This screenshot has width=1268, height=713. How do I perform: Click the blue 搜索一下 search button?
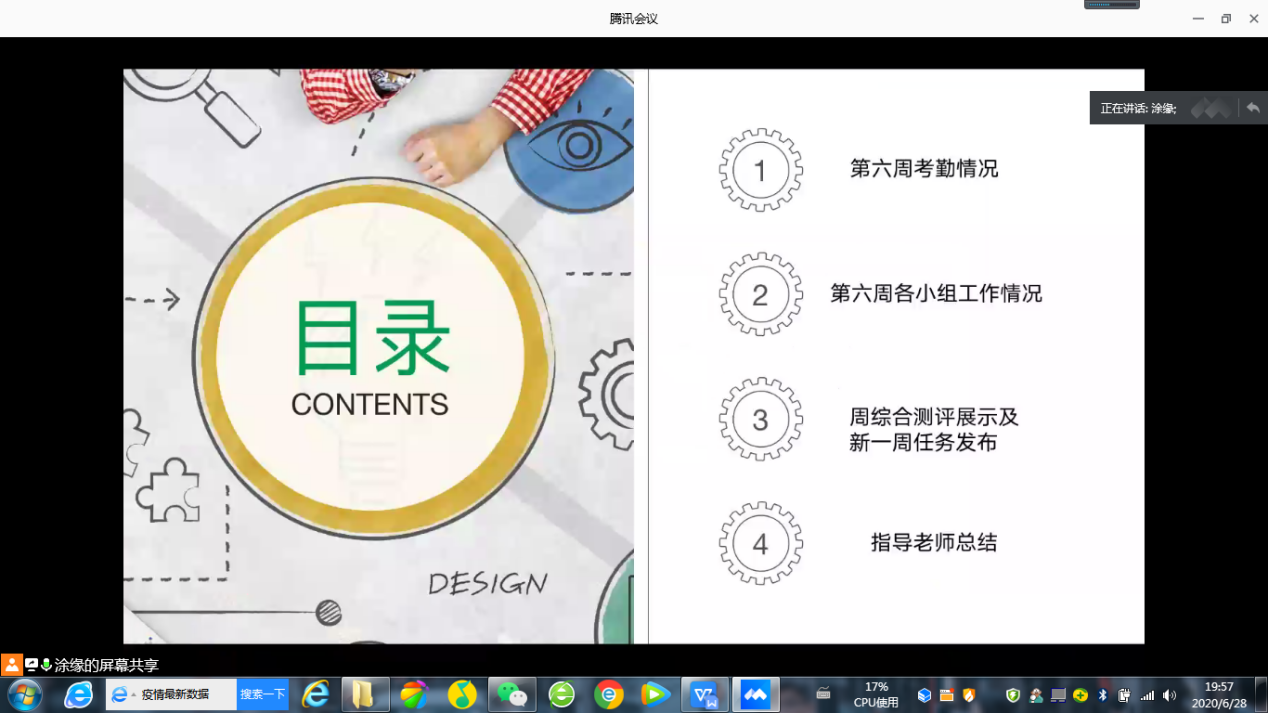point(262,694)
